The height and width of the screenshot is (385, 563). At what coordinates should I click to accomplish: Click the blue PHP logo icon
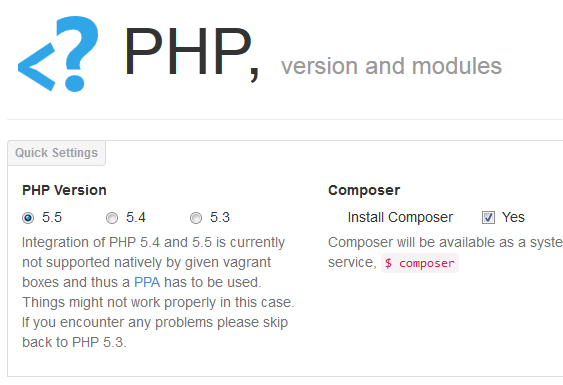[58, 54]
